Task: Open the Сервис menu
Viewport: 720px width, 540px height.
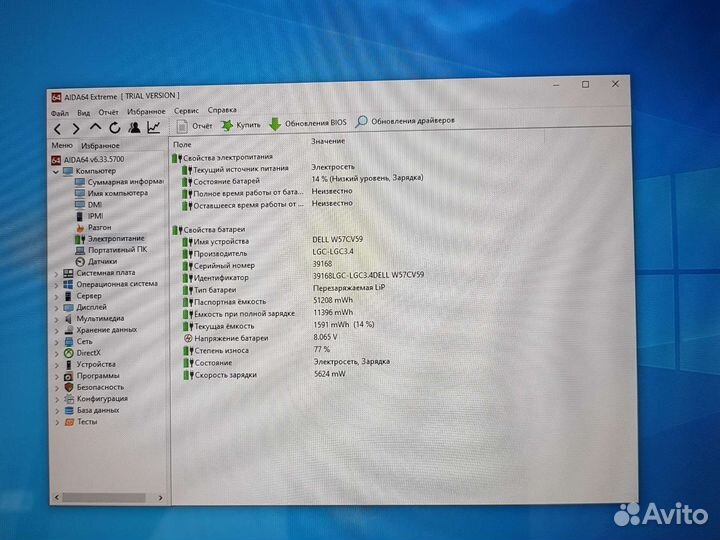Action: click(186, 111)
